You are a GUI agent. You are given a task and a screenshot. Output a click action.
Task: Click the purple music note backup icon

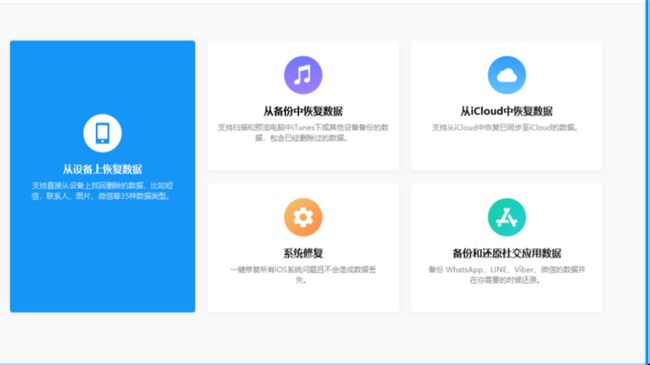coord(303,75)
